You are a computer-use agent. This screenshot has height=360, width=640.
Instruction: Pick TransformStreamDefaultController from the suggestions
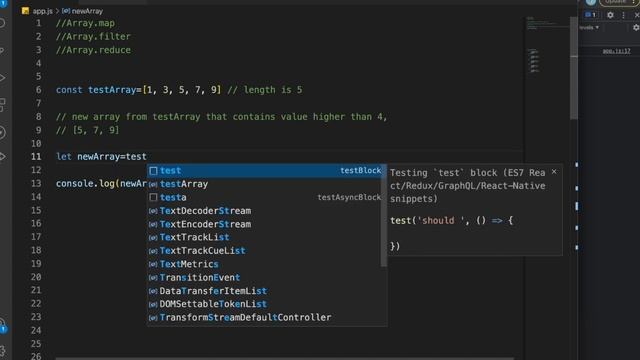pyautogui.click(x=264, y=317)
